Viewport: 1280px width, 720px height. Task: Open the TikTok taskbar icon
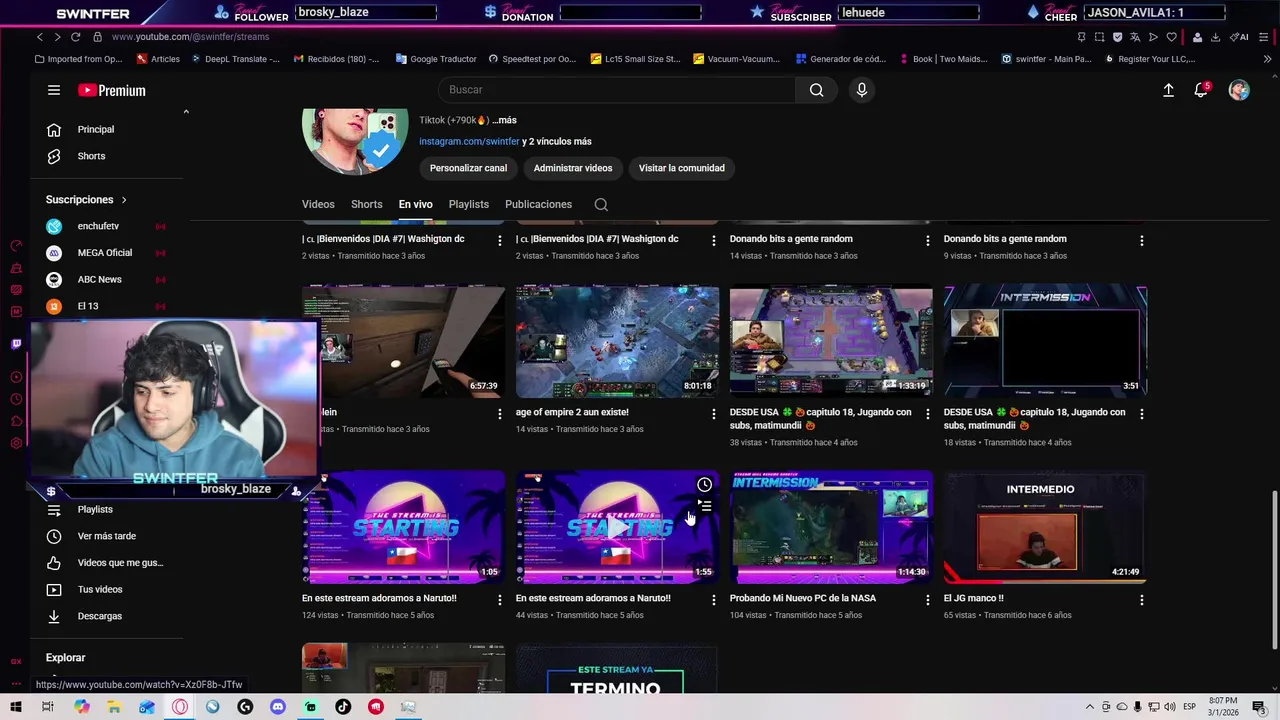point(343,707)
